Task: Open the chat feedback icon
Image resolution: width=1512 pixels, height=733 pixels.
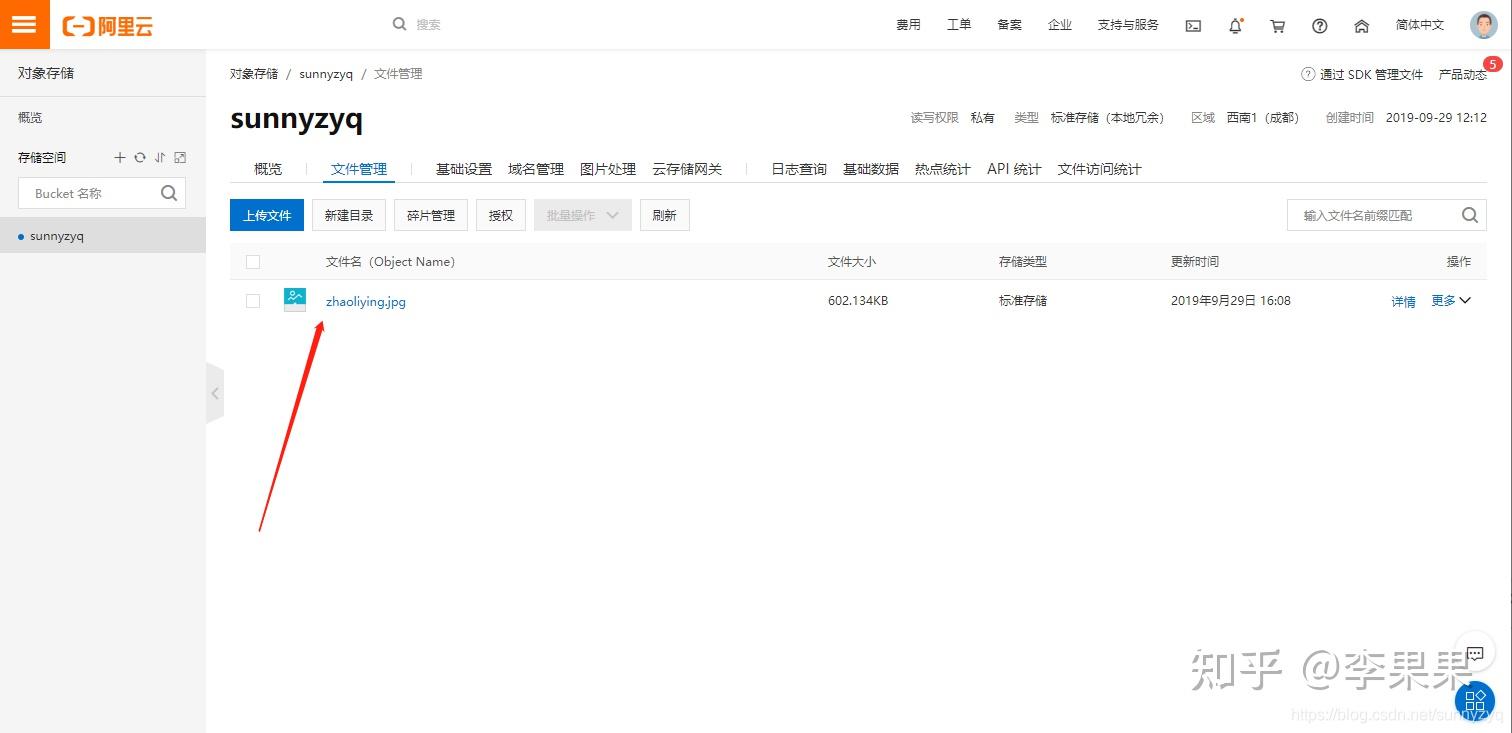Action: click(x=1475, y=654)
